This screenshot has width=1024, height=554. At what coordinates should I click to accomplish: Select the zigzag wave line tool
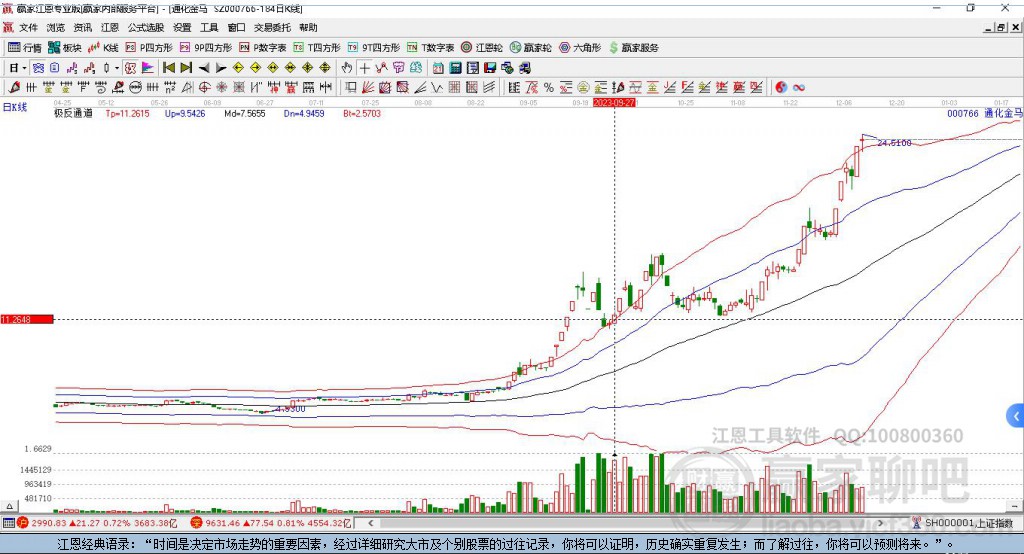(x=437, y=88)
